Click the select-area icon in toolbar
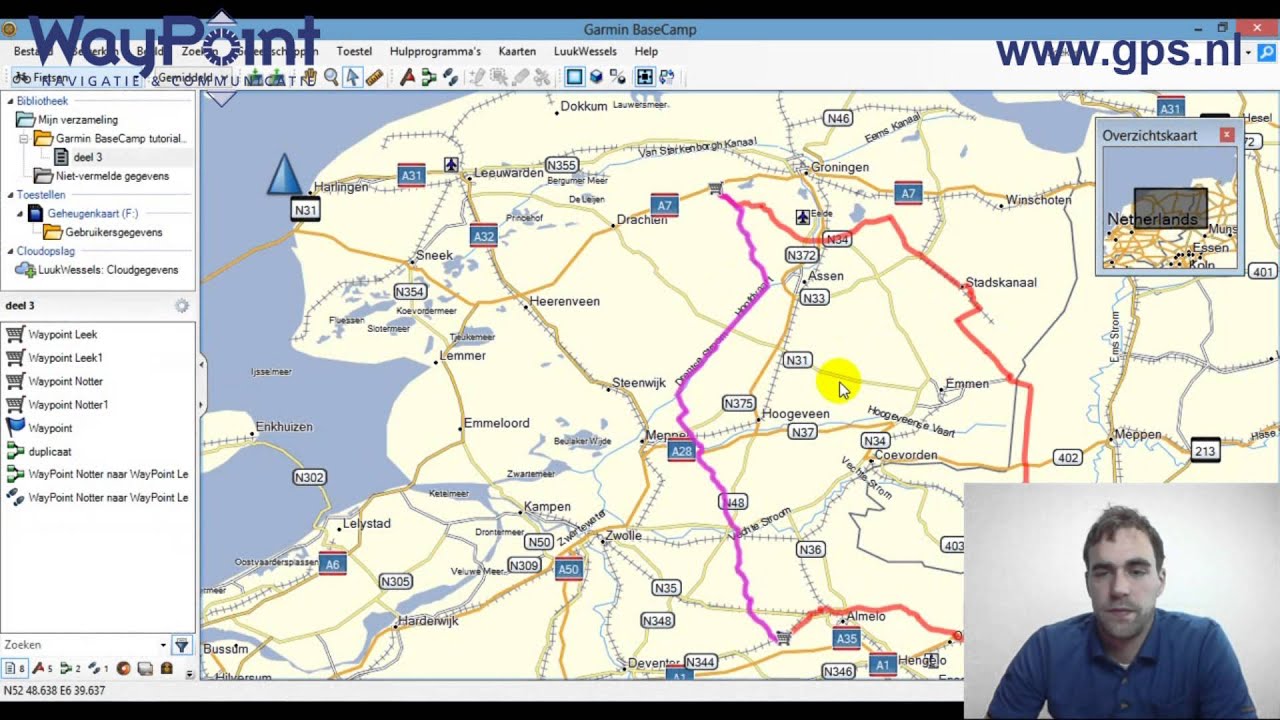Viewport: 1280px width, 720px height. (645, 77)
